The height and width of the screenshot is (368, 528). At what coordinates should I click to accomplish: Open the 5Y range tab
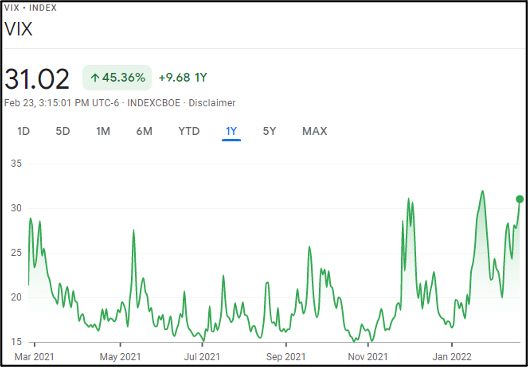point(269,131)
